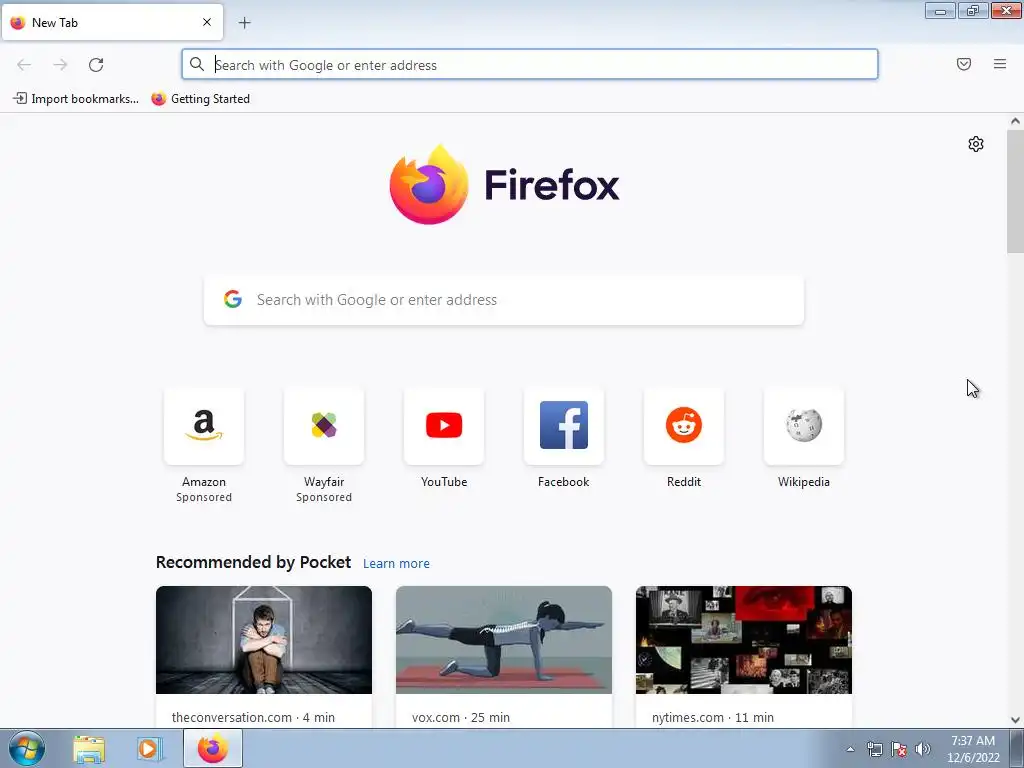Open a new tab with plus button
The width and height of the screenshot is (1024, 768).
(244, 23)
